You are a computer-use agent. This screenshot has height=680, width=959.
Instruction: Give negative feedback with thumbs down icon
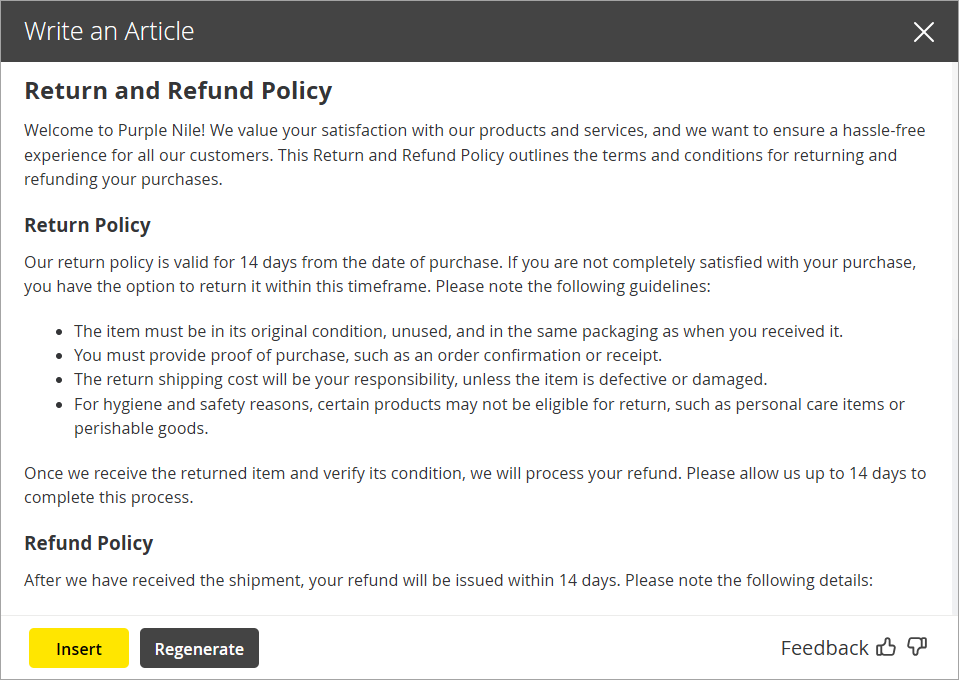[917, 647]
